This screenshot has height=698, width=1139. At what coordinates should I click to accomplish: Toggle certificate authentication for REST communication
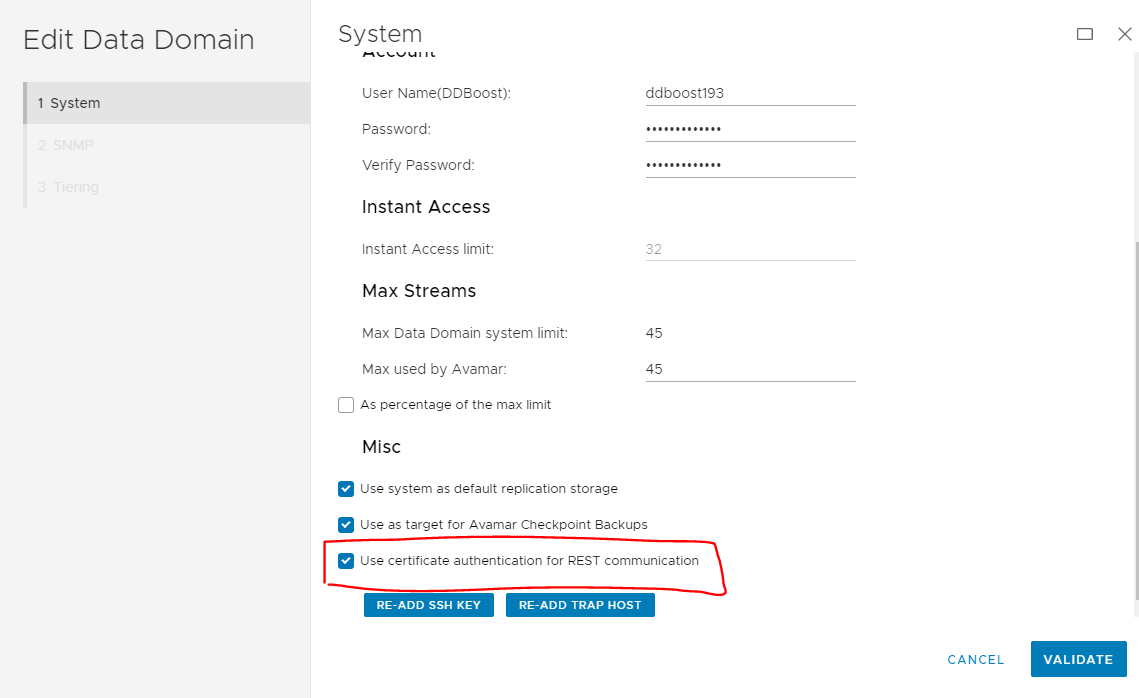[345, 560]
